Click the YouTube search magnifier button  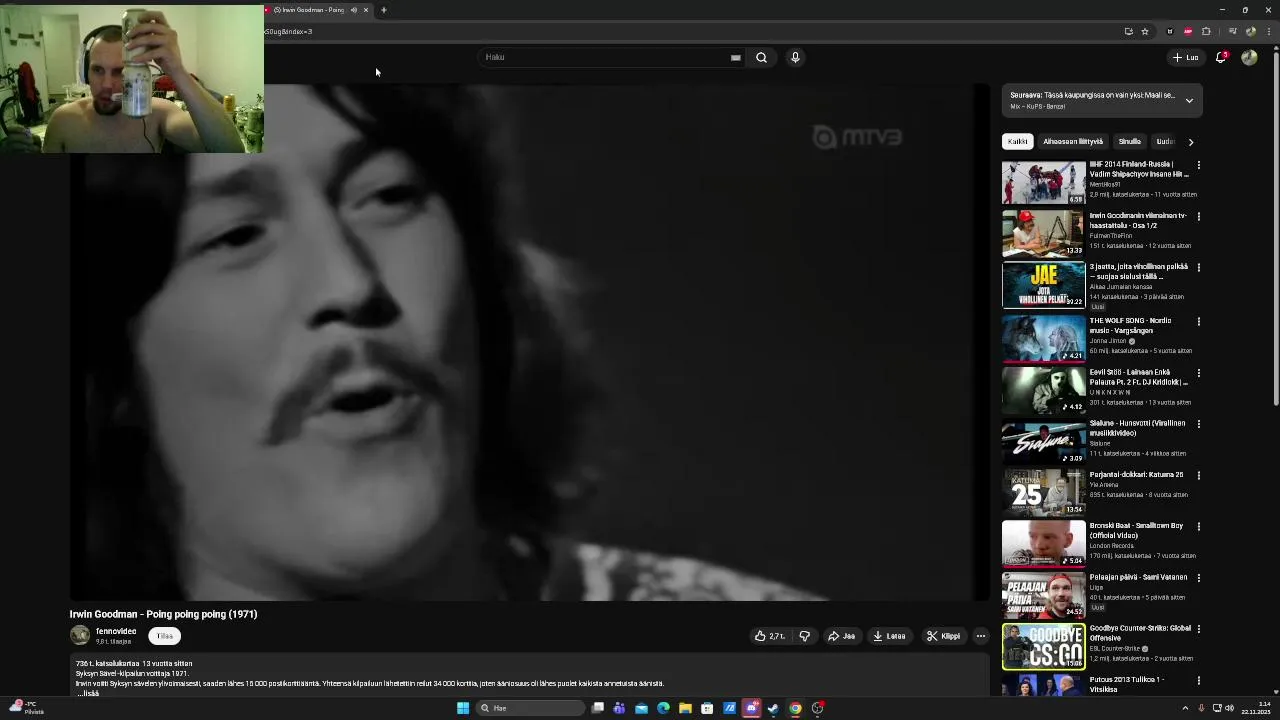pos(761,57)
